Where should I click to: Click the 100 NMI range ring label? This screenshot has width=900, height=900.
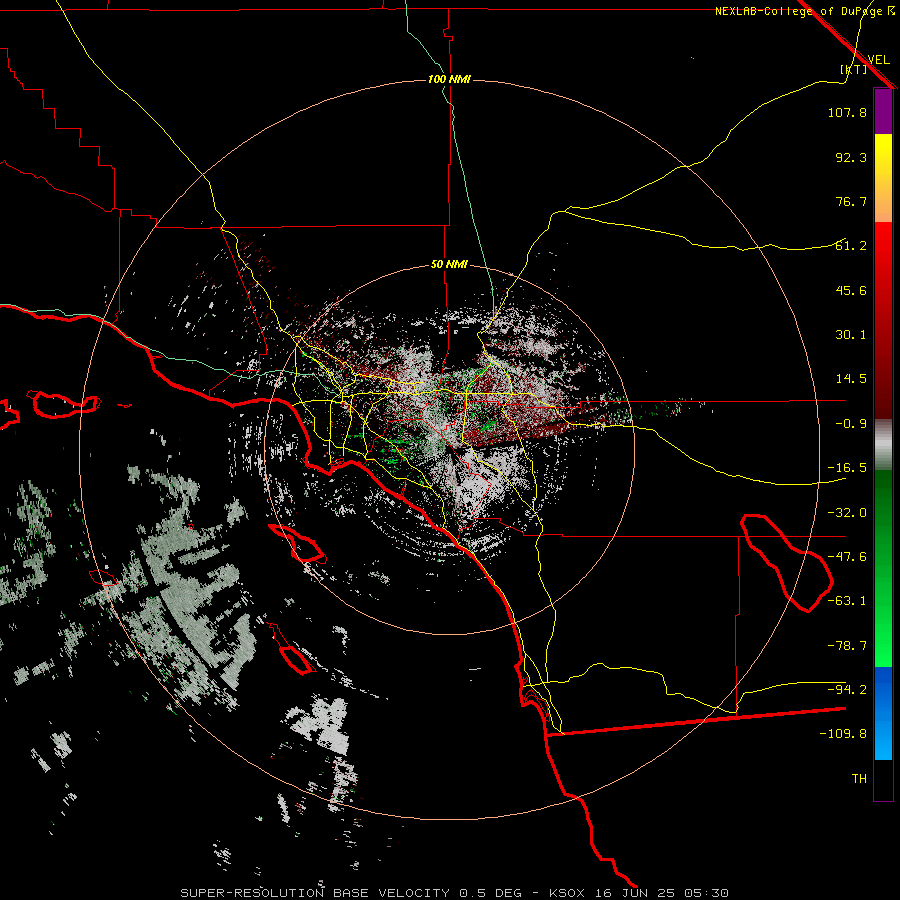[449, 79]
